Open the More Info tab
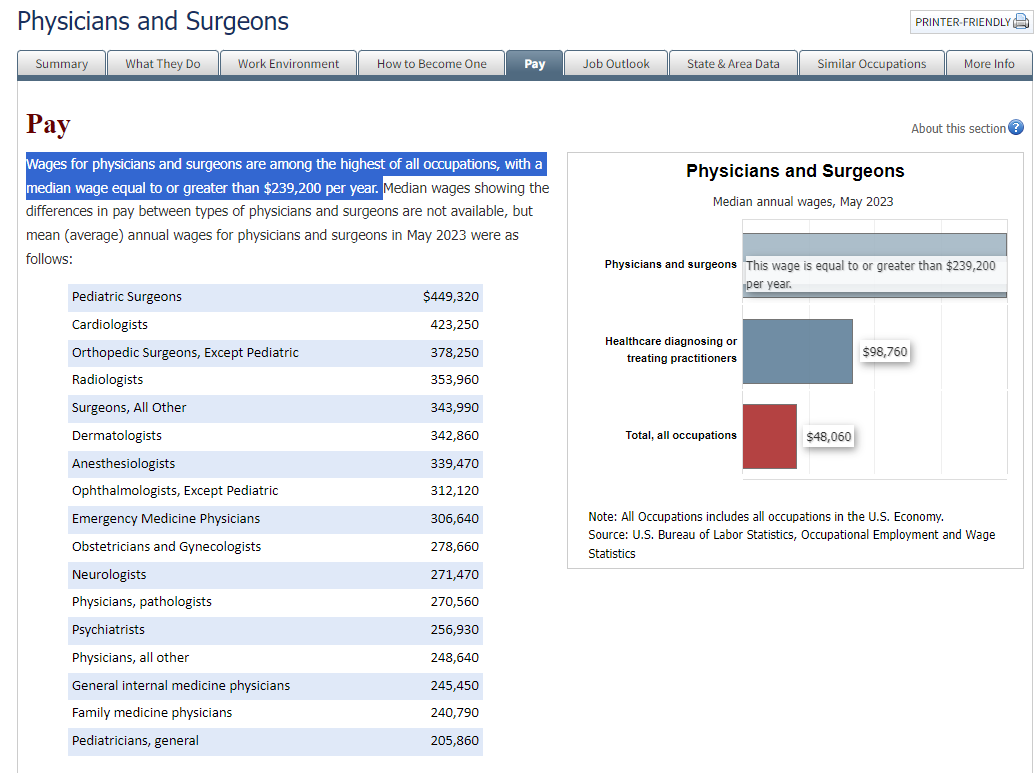 coord(989,64)
